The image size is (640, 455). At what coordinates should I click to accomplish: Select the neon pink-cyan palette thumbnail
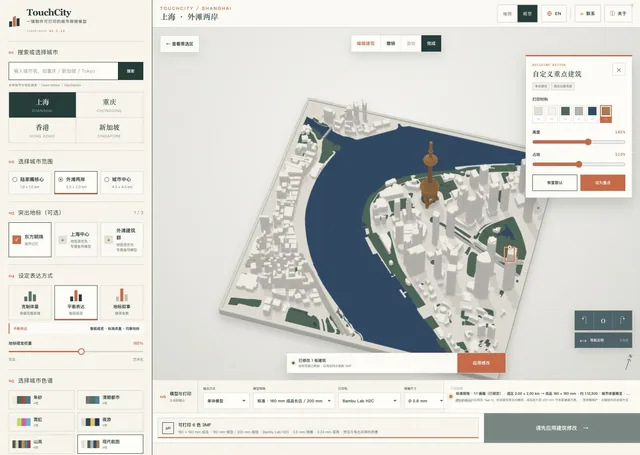tap(24, 422)
